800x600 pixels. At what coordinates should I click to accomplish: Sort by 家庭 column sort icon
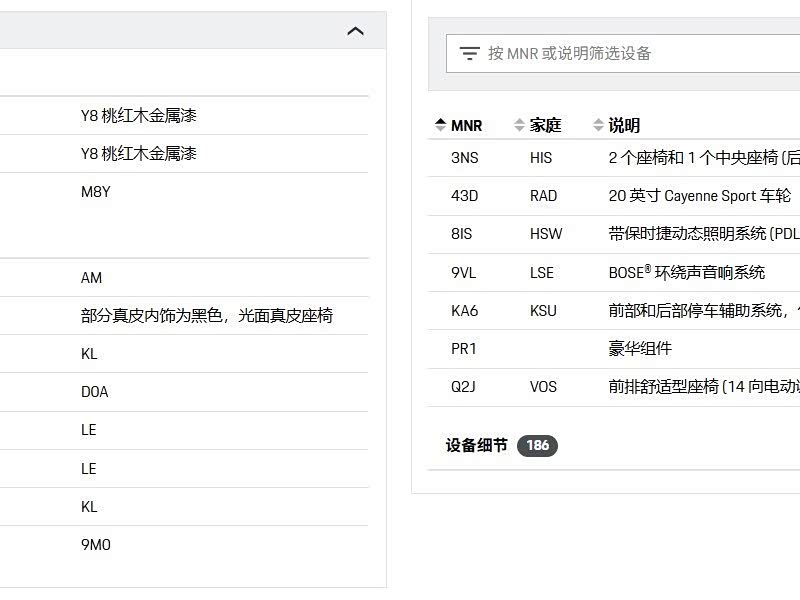tap(519, 125)
